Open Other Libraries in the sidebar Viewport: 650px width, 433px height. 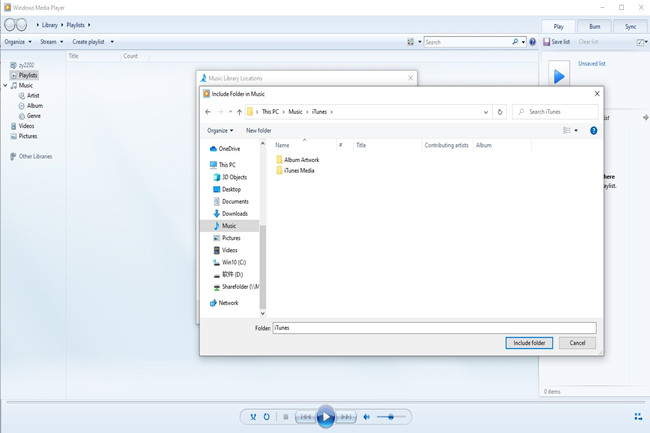point(31,157)
